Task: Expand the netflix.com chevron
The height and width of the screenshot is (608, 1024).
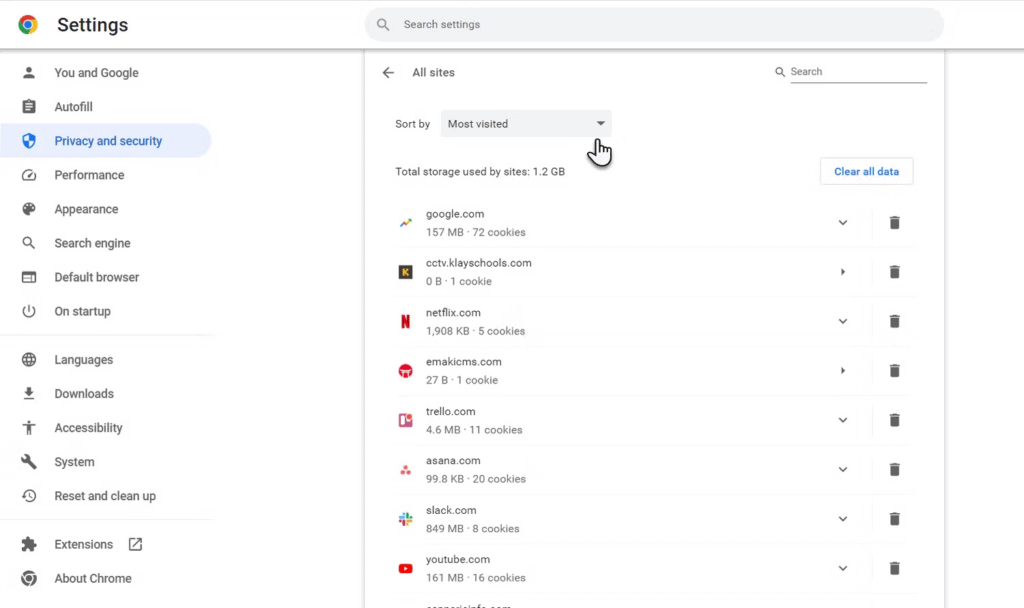Action: 842,322
